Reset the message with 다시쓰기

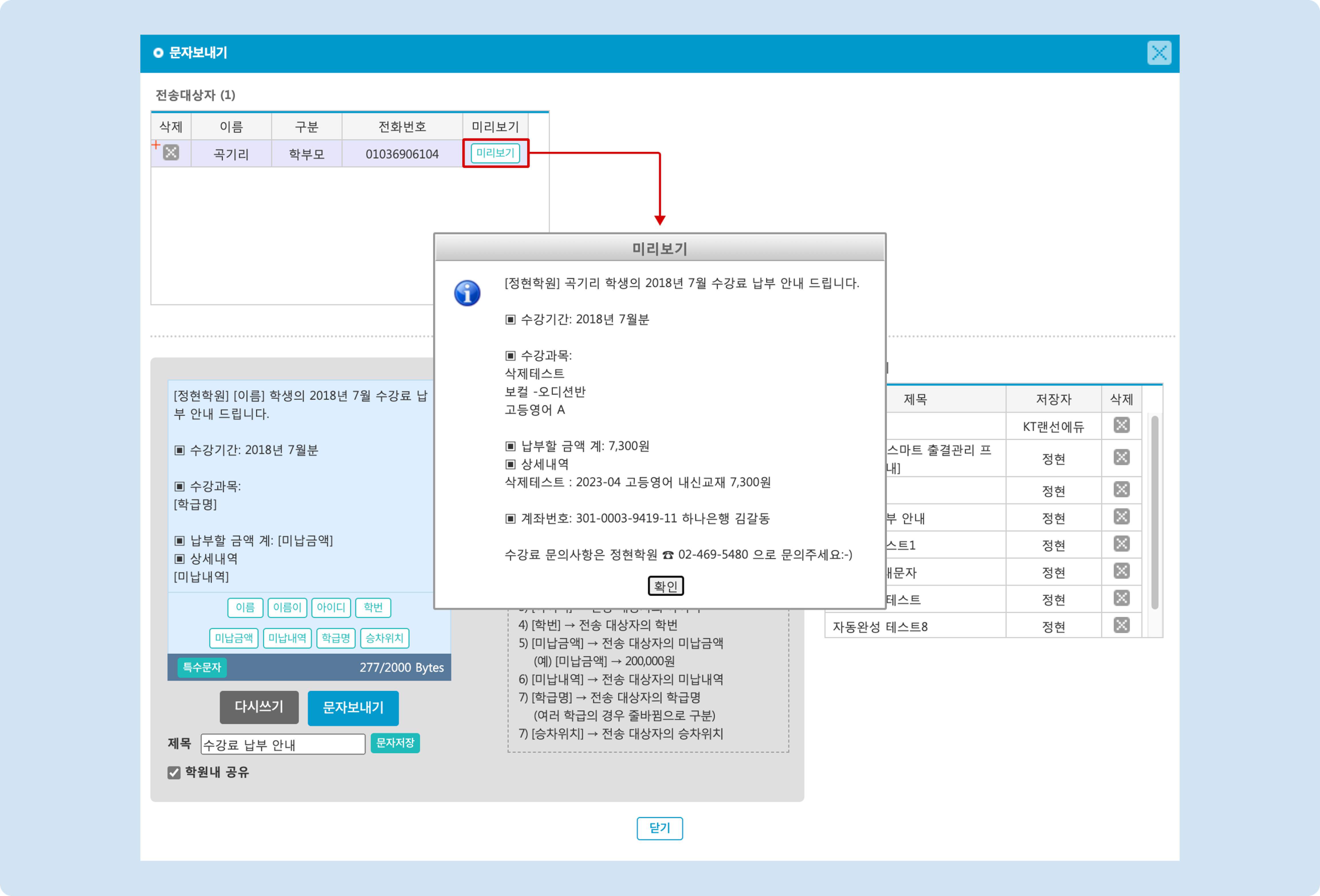[x=259, y=708]
